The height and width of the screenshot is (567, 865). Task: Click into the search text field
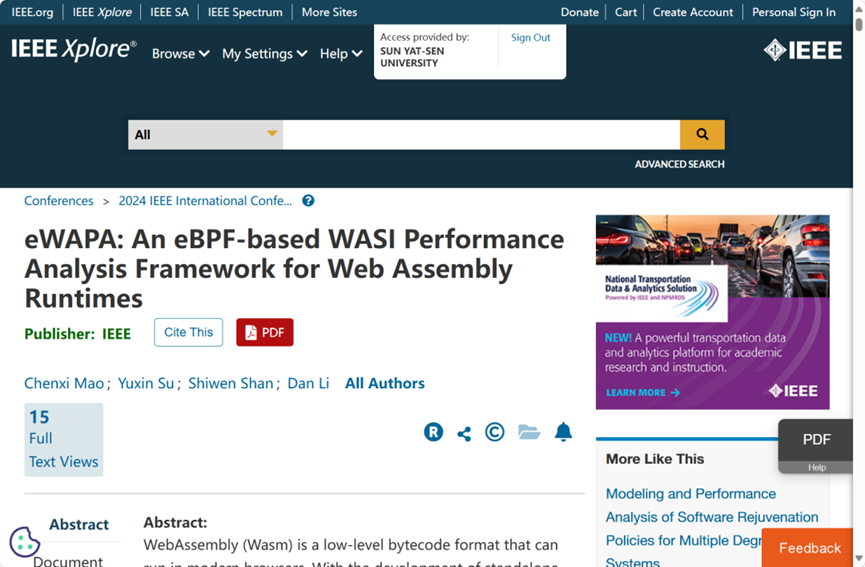pos(480,135)
